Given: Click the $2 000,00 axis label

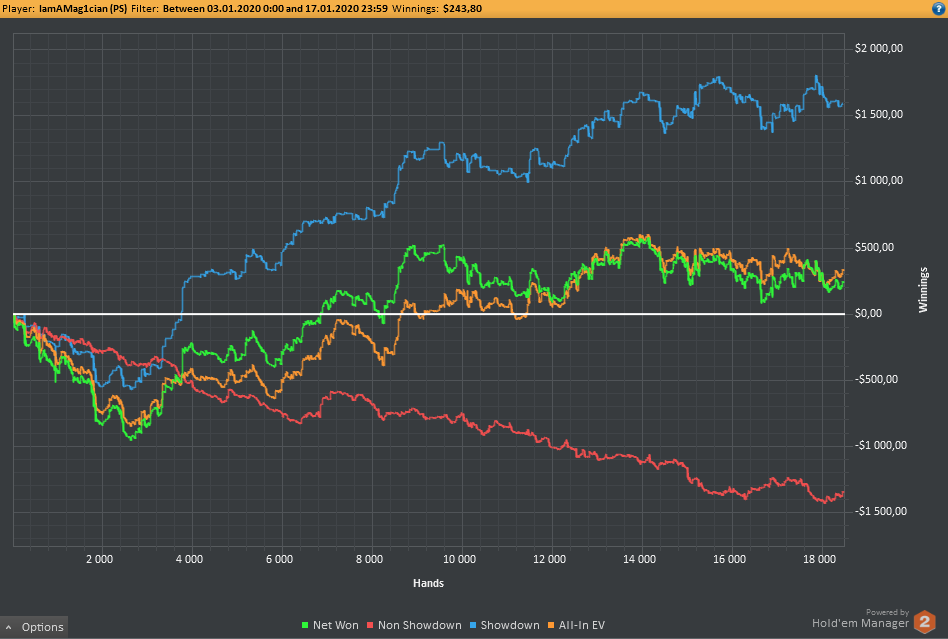Looking at the screenshot, I should [878, 48].
